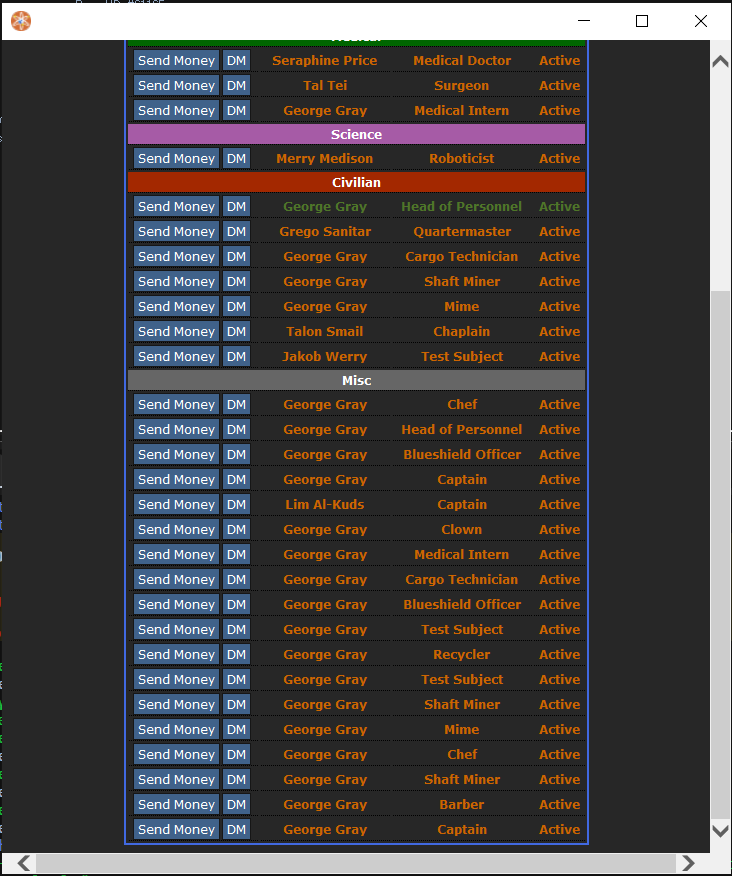Select the Science department header
Image resolution: width=732 pixels, height=876 pixels.
tap(356, 134)
